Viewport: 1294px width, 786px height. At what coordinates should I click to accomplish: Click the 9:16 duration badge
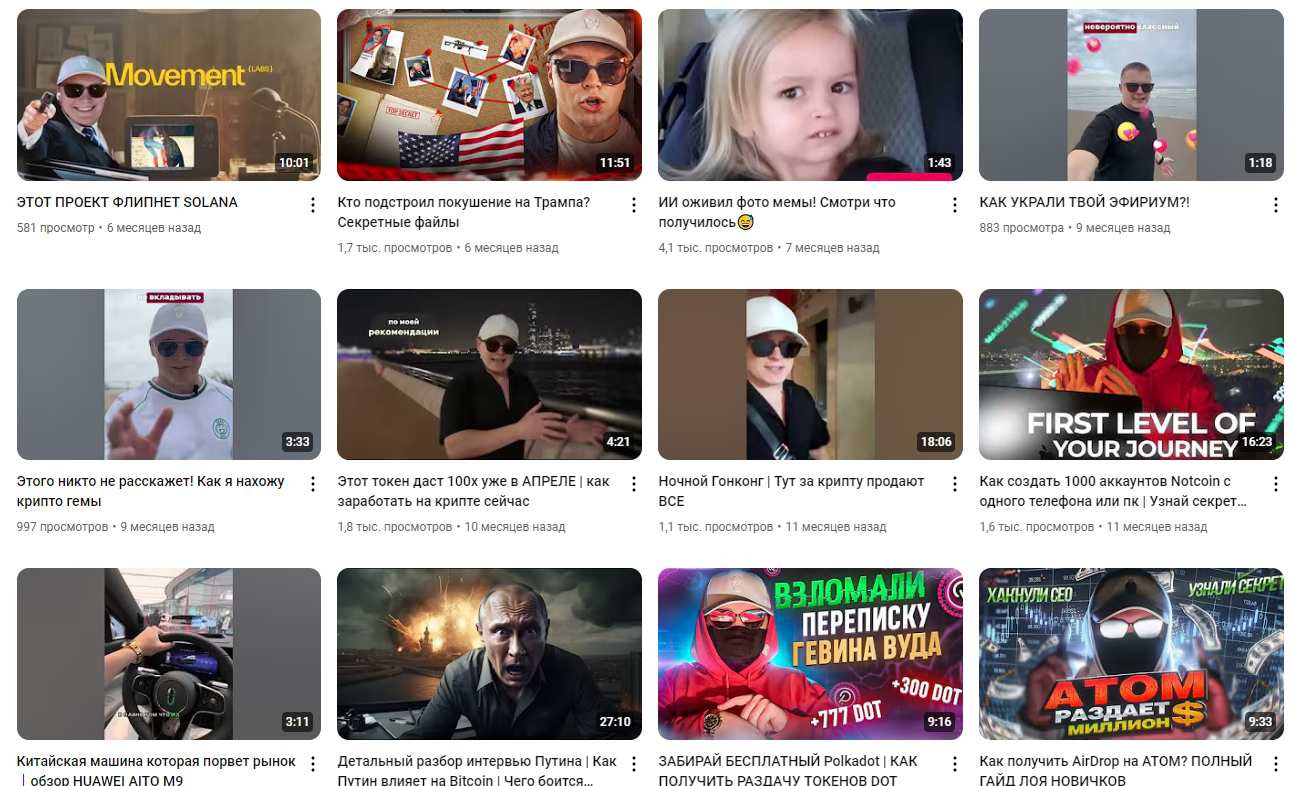point(939,722)
